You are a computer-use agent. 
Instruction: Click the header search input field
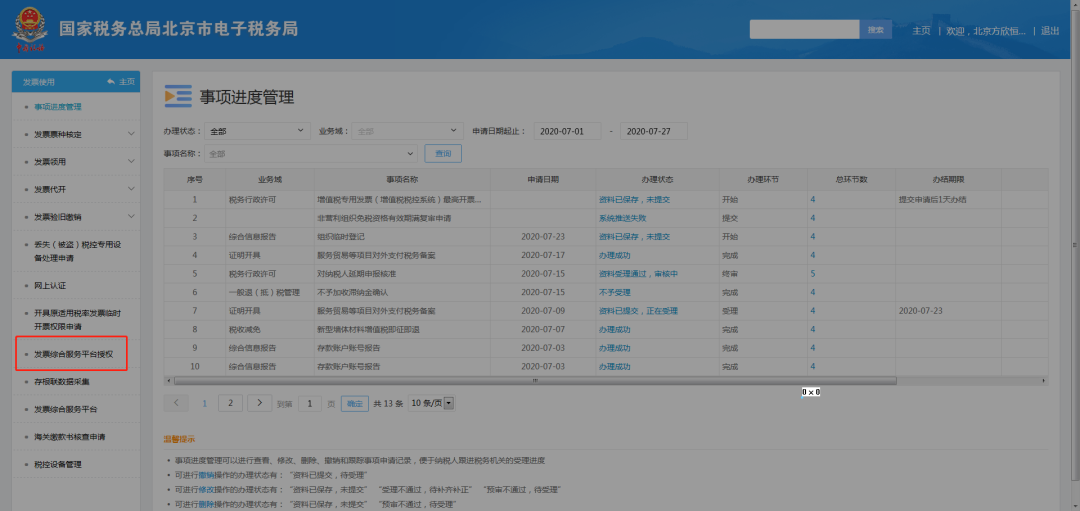804,30
